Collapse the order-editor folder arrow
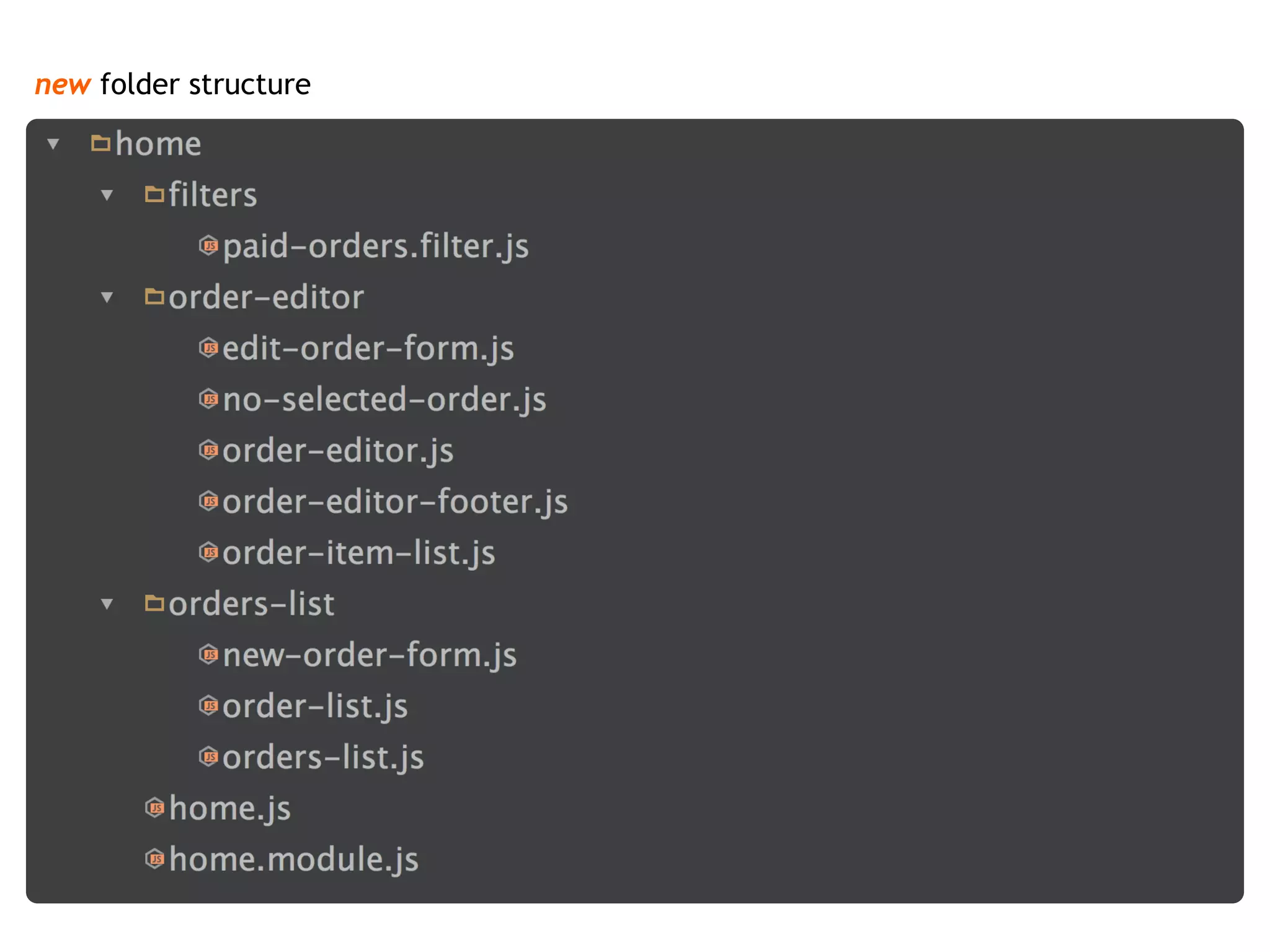 [x=107, y=298]
